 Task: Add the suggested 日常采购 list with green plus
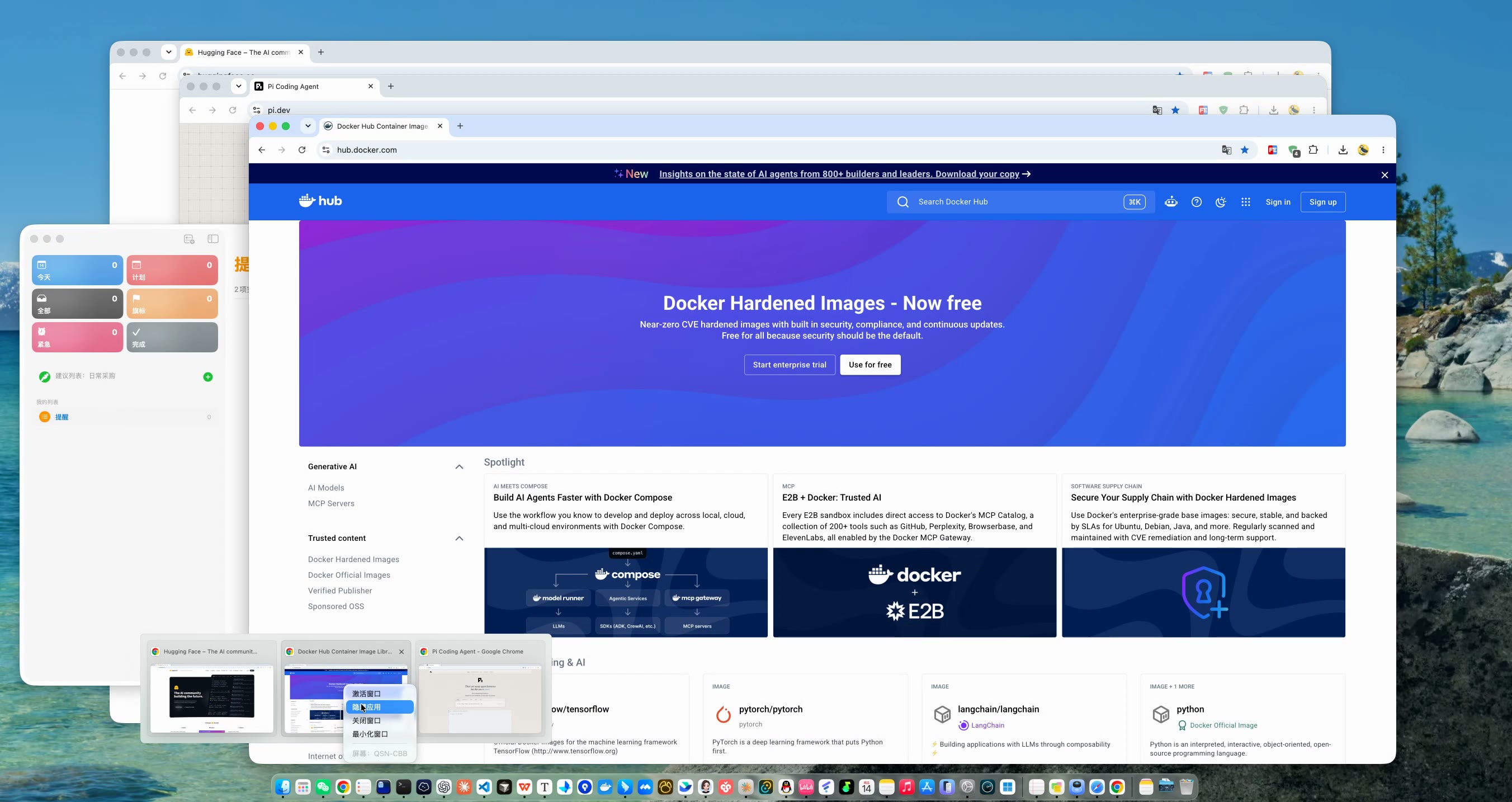coord(208,377)
